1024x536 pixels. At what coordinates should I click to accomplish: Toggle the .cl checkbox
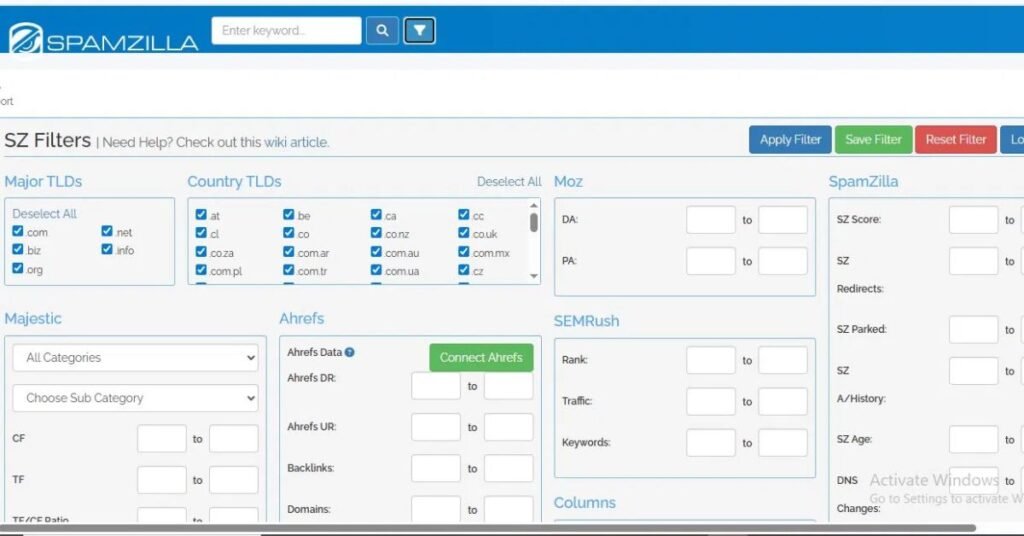[201, 232]
